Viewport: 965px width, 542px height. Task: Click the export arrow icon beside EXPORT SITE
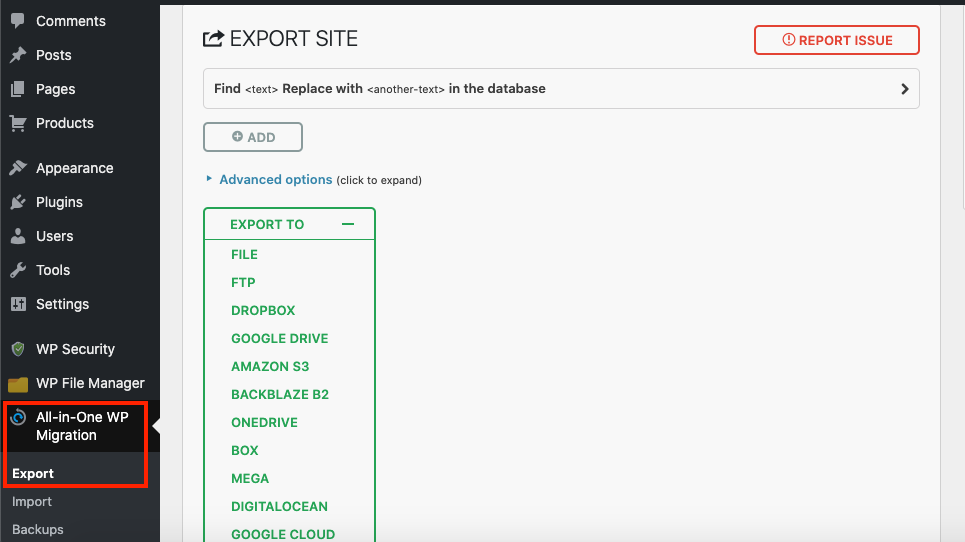click(213, 39)
